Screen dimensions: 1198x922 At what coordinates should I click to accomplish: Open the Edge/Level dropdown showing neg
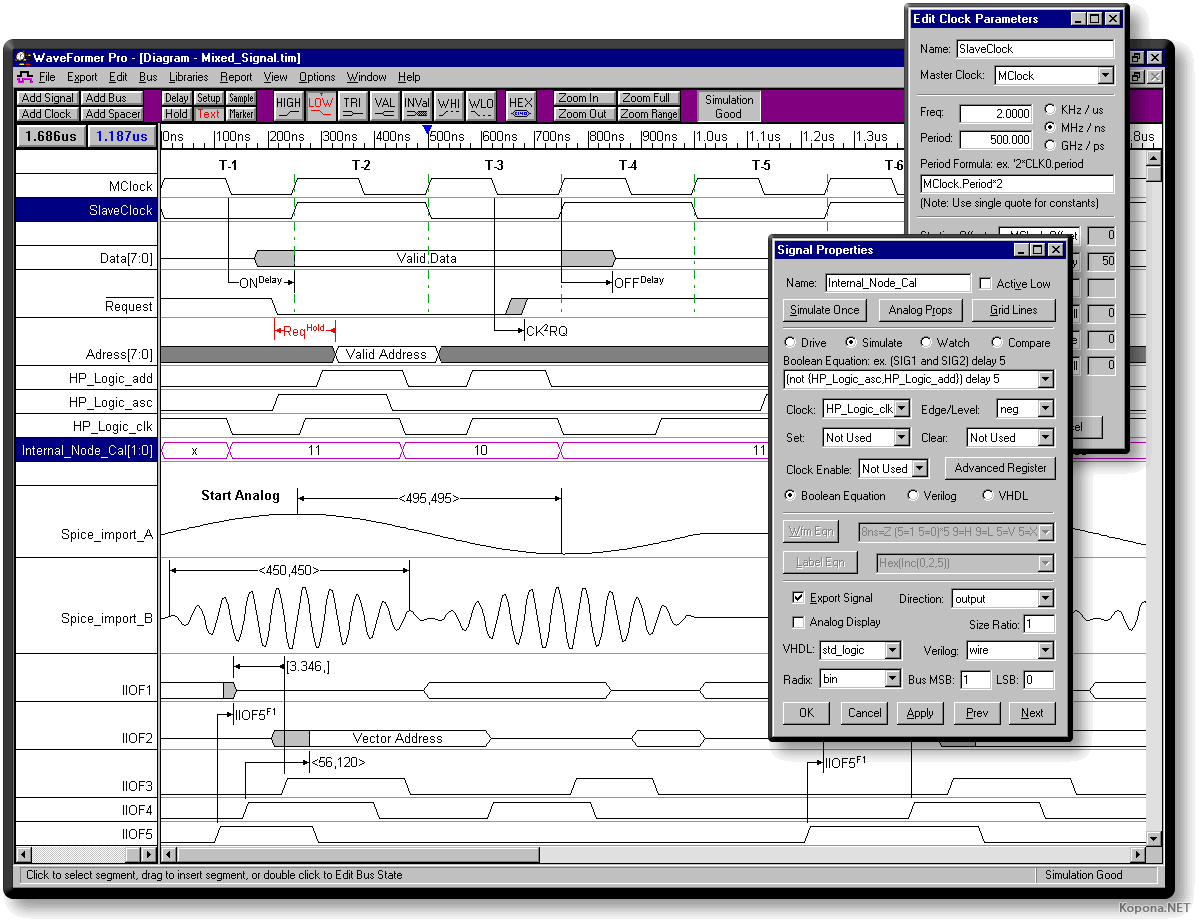pos(1045,409)
